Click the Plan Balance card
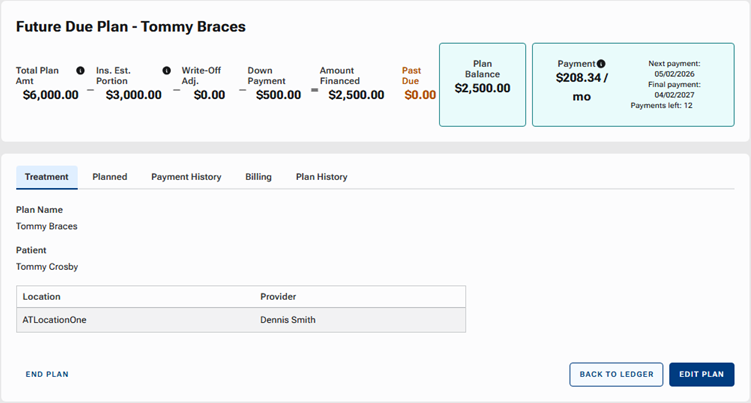 coord(482,84)
